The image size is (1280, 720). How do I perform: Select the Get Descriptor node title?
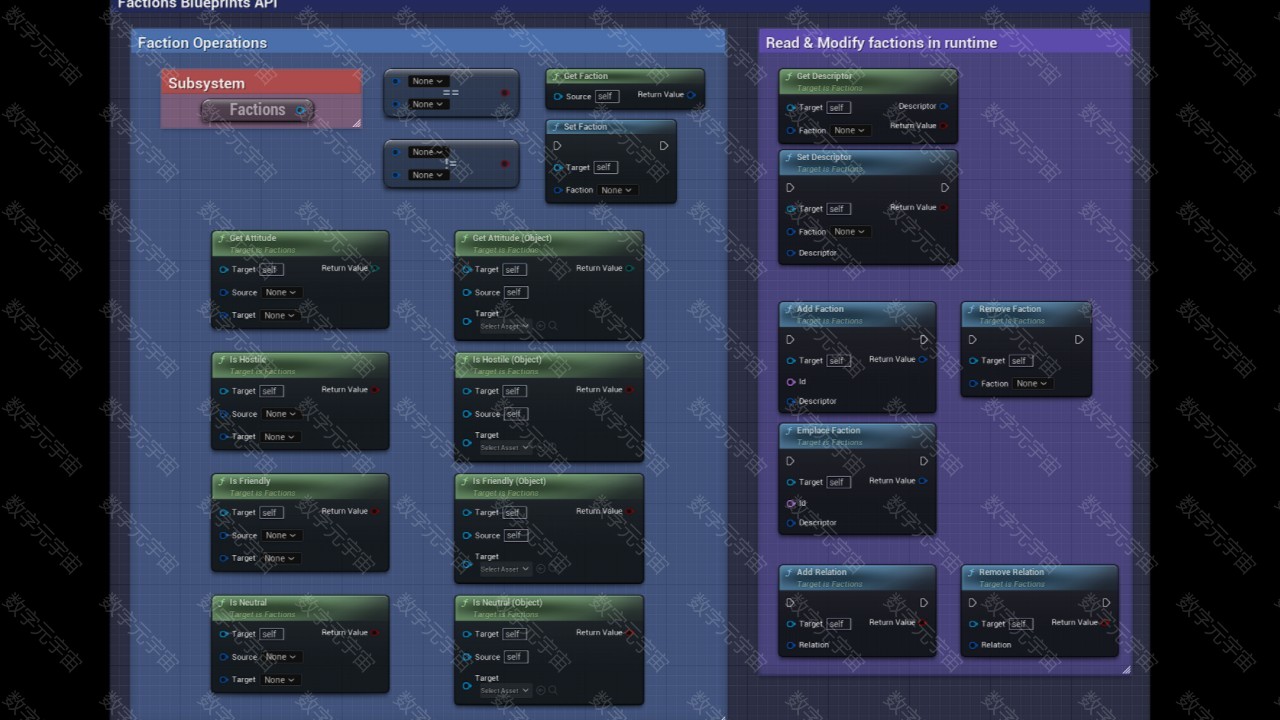click(x=824, y=76)
